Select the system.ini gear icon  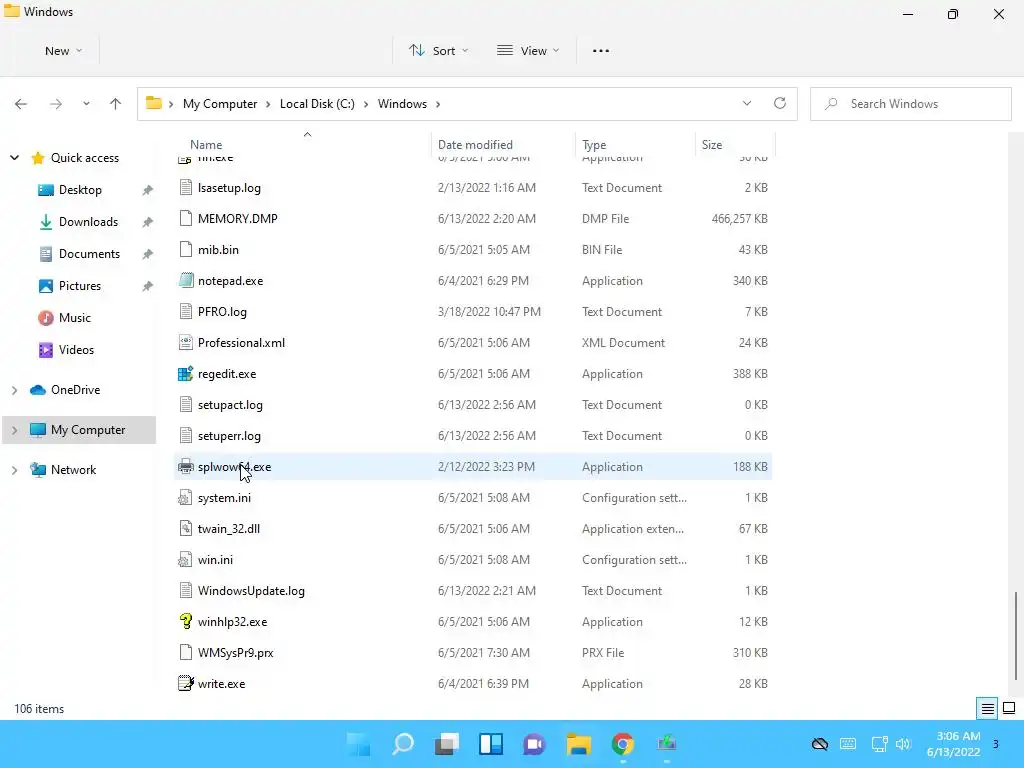185,498
